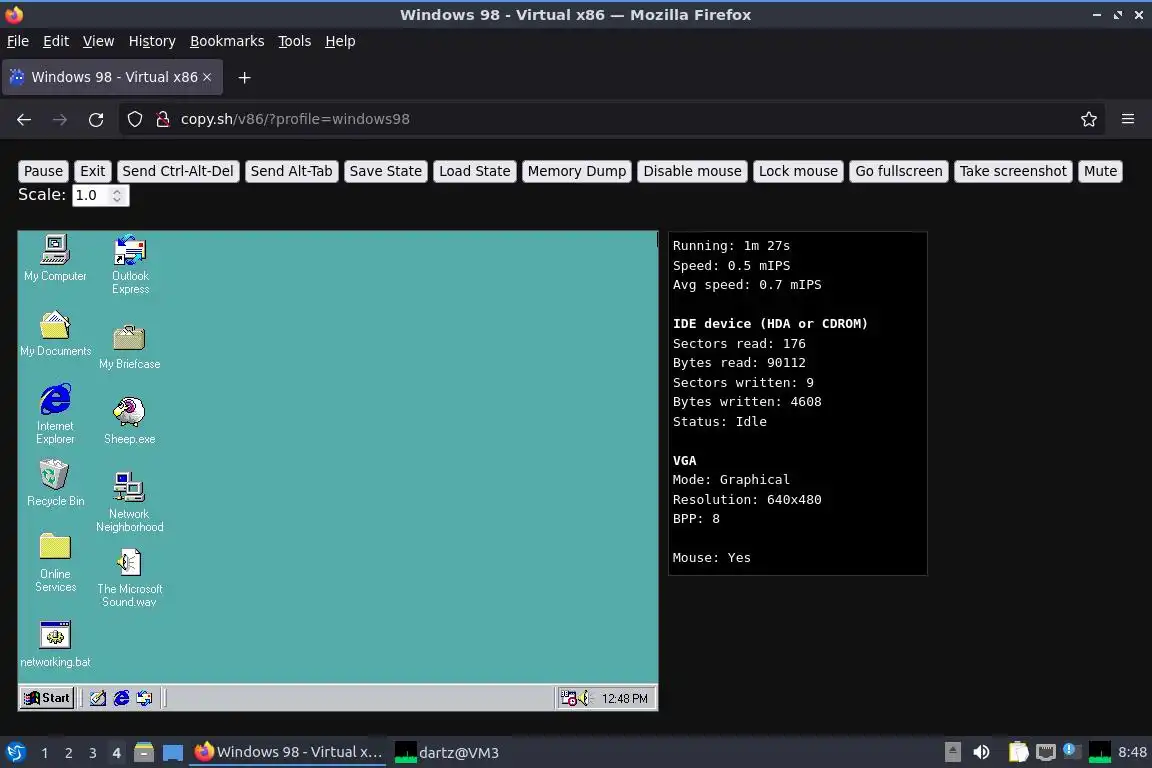
Task: Click the wired network tray icon
Action: (x=1045, y=752)
